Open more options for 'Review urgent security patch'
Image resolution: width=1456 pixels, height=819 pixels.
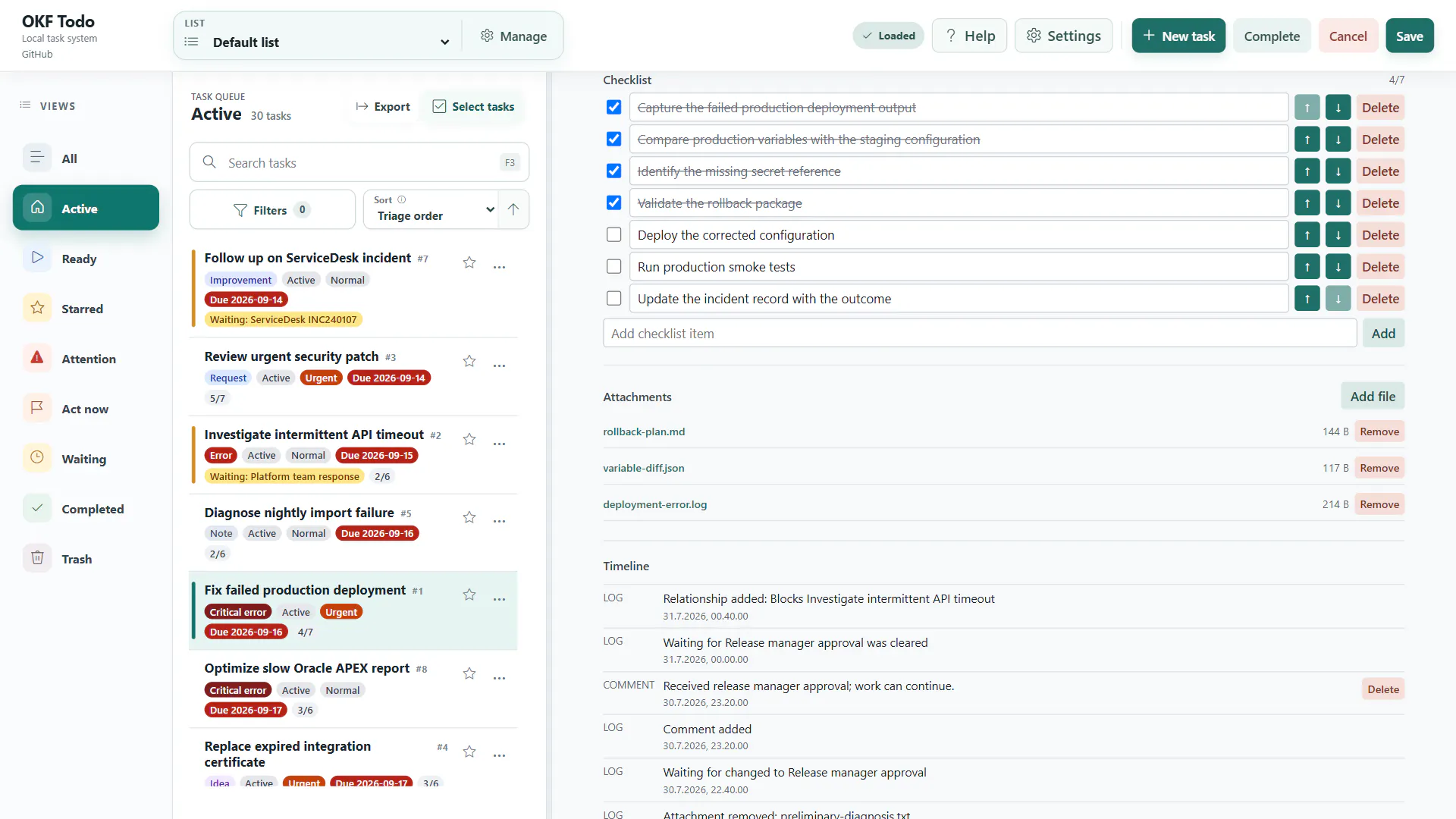tap(499, 366)
